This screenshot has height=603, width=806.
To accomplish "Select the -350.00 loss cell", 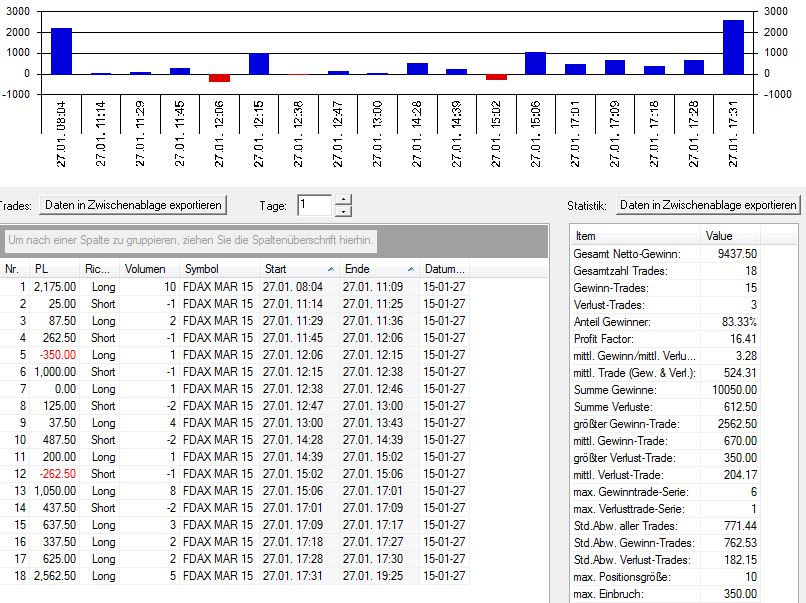I will (55, 355).
